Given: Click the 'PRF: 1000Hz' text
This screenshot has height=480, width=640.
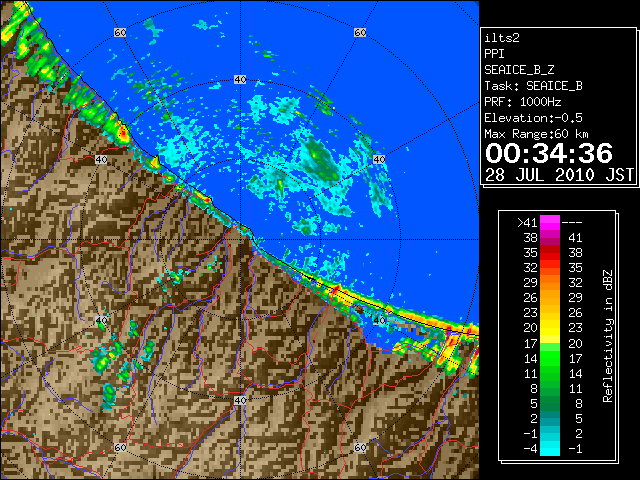Looking at the screenshot, I should [x=523, y=102].
